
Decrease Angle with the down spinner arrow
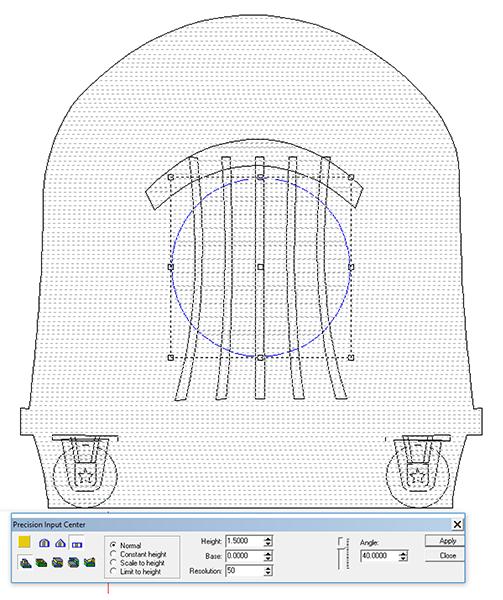click(403, 558)
